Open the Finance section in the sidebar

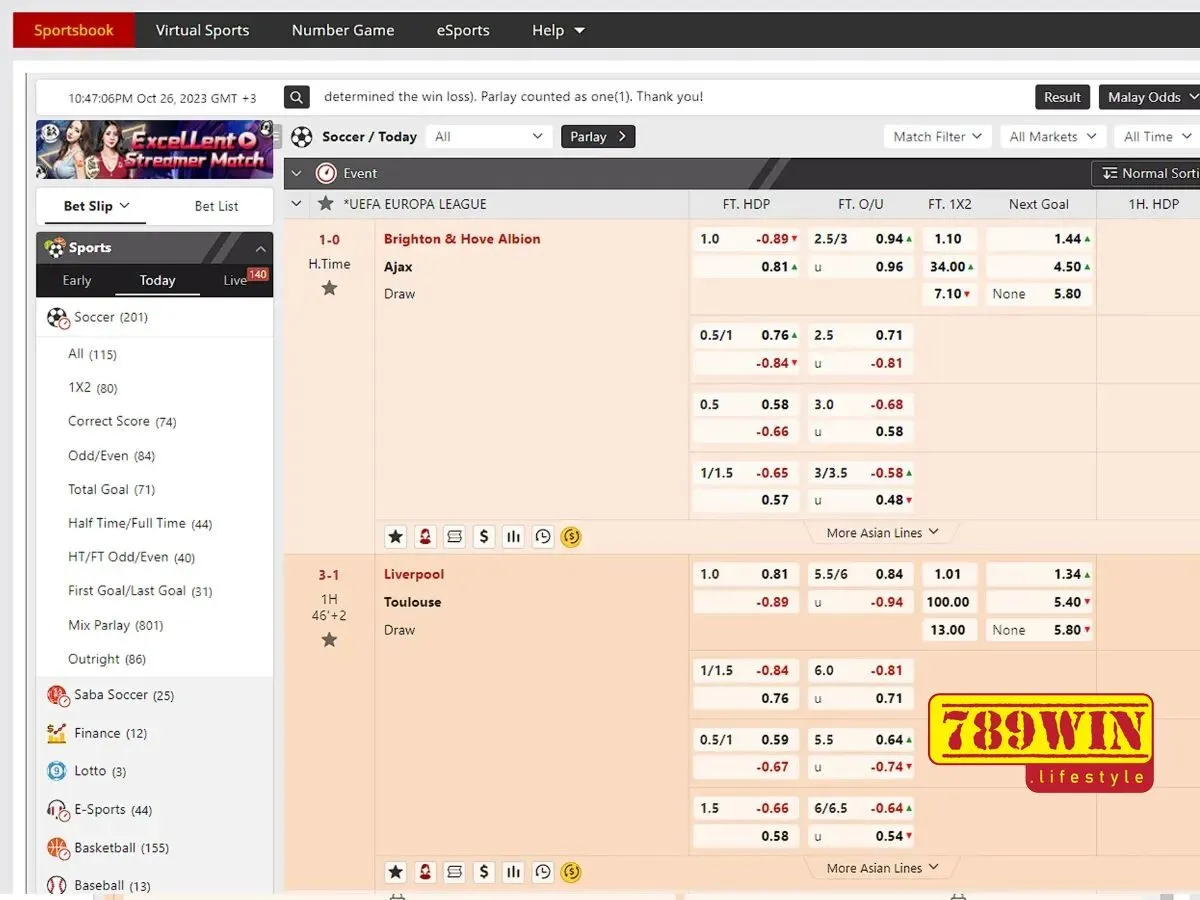(x=97, y=733)
